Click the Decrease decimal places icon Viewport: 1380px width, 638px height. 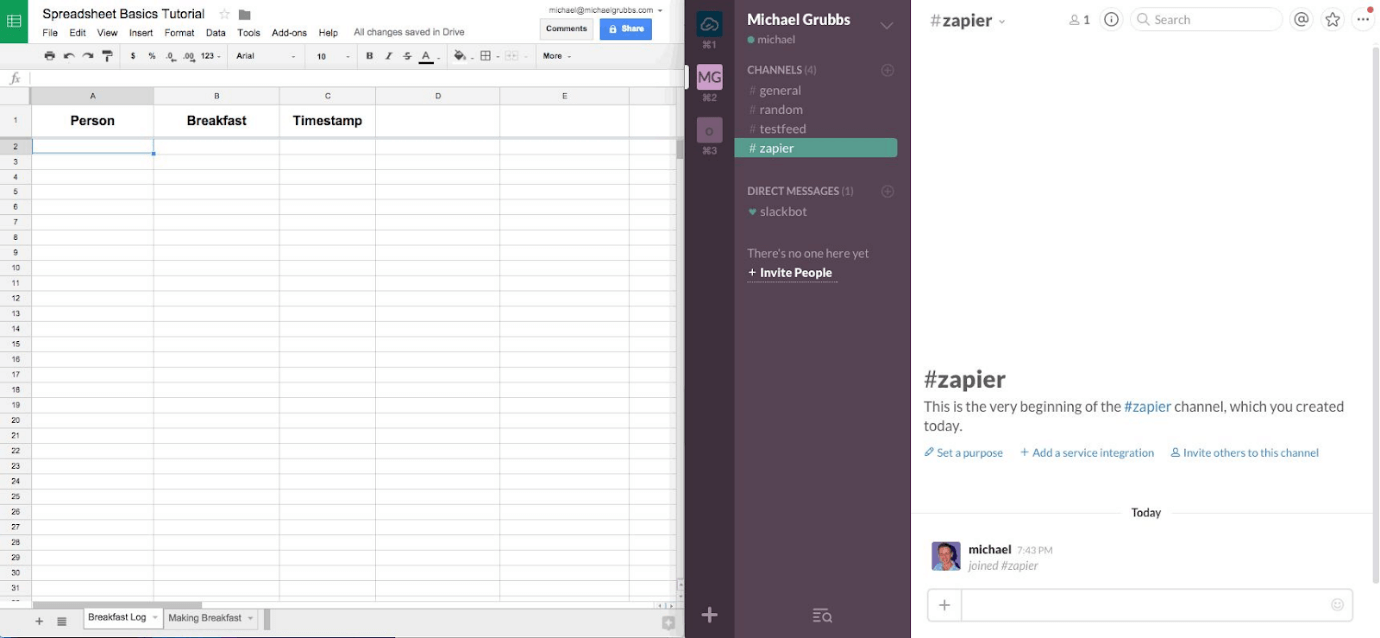[171, 56]
